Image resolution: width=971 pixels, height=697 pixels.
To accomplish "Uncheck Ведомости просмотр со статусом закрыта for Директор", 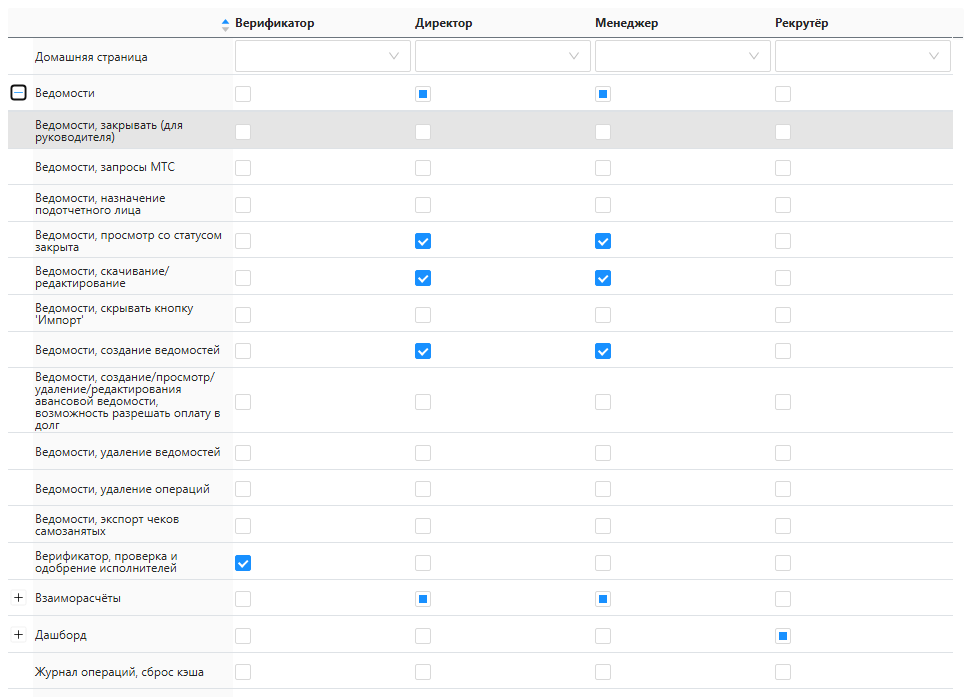I will [x=423, y=241].
